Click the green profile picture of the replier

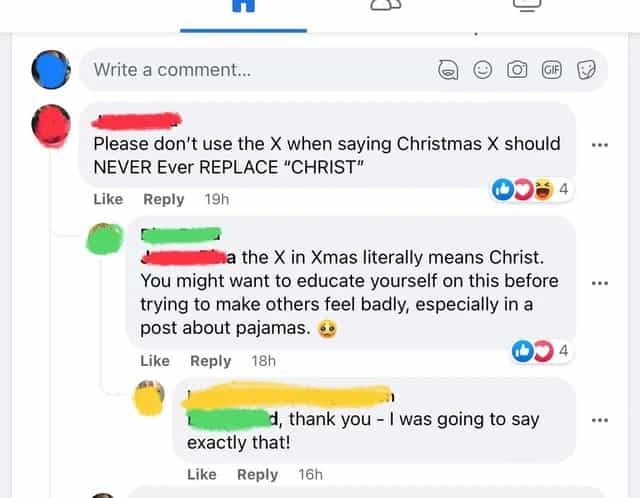pos(106,238)
